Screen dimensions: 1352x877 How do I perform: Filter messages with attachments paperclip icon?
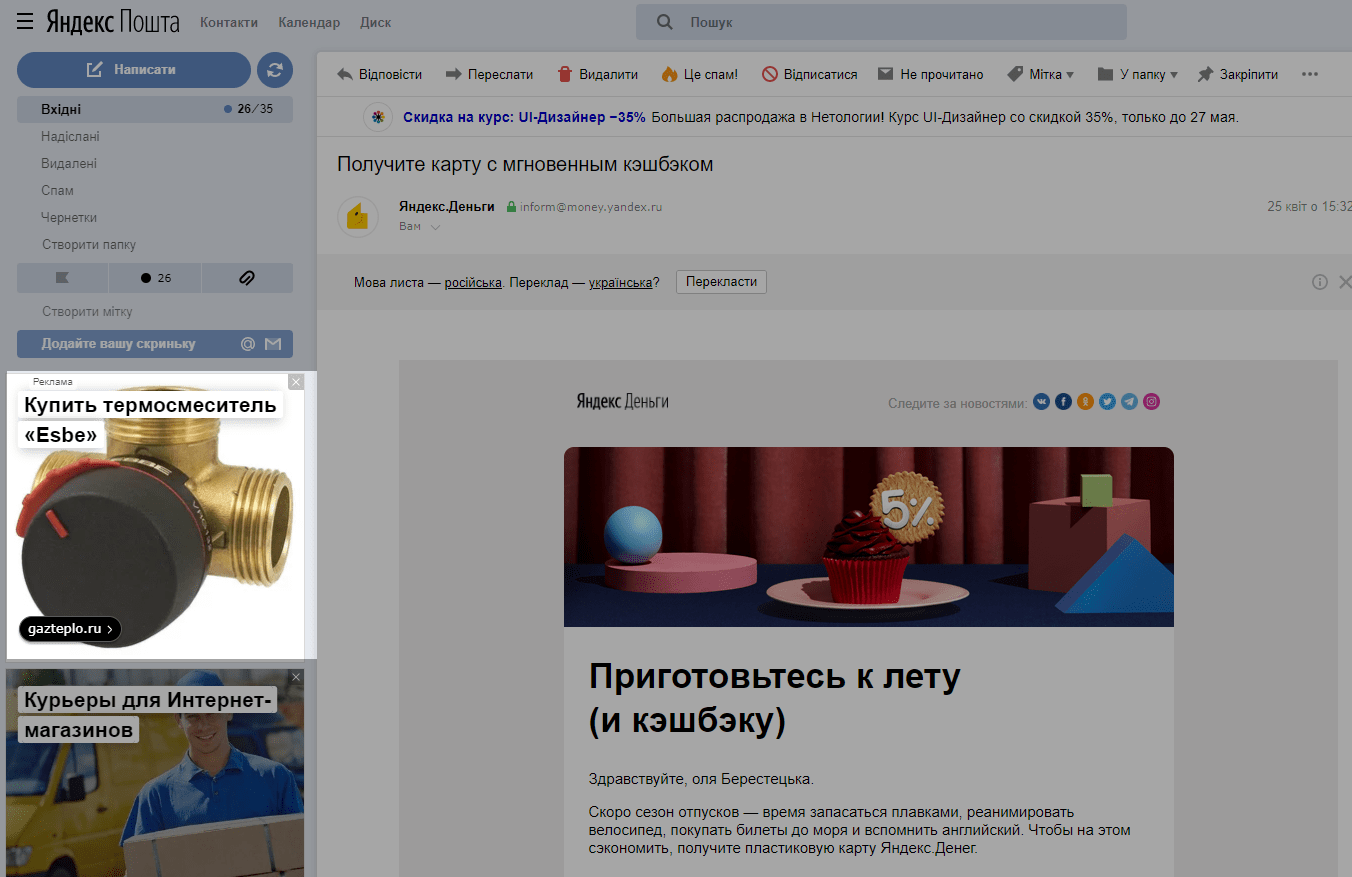(x=247, y=278)
